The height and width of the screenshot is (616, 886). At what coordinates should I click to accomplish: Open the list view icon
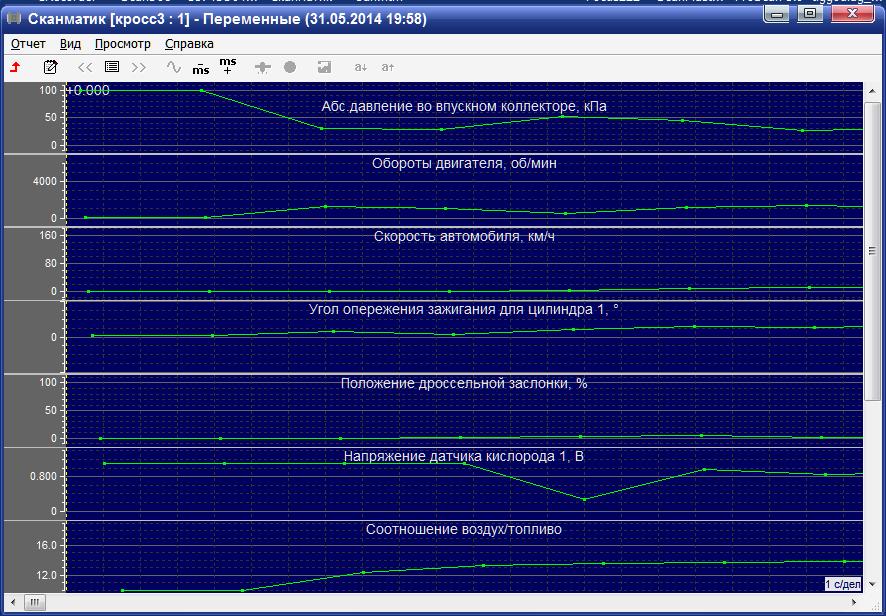click(112, 67)
